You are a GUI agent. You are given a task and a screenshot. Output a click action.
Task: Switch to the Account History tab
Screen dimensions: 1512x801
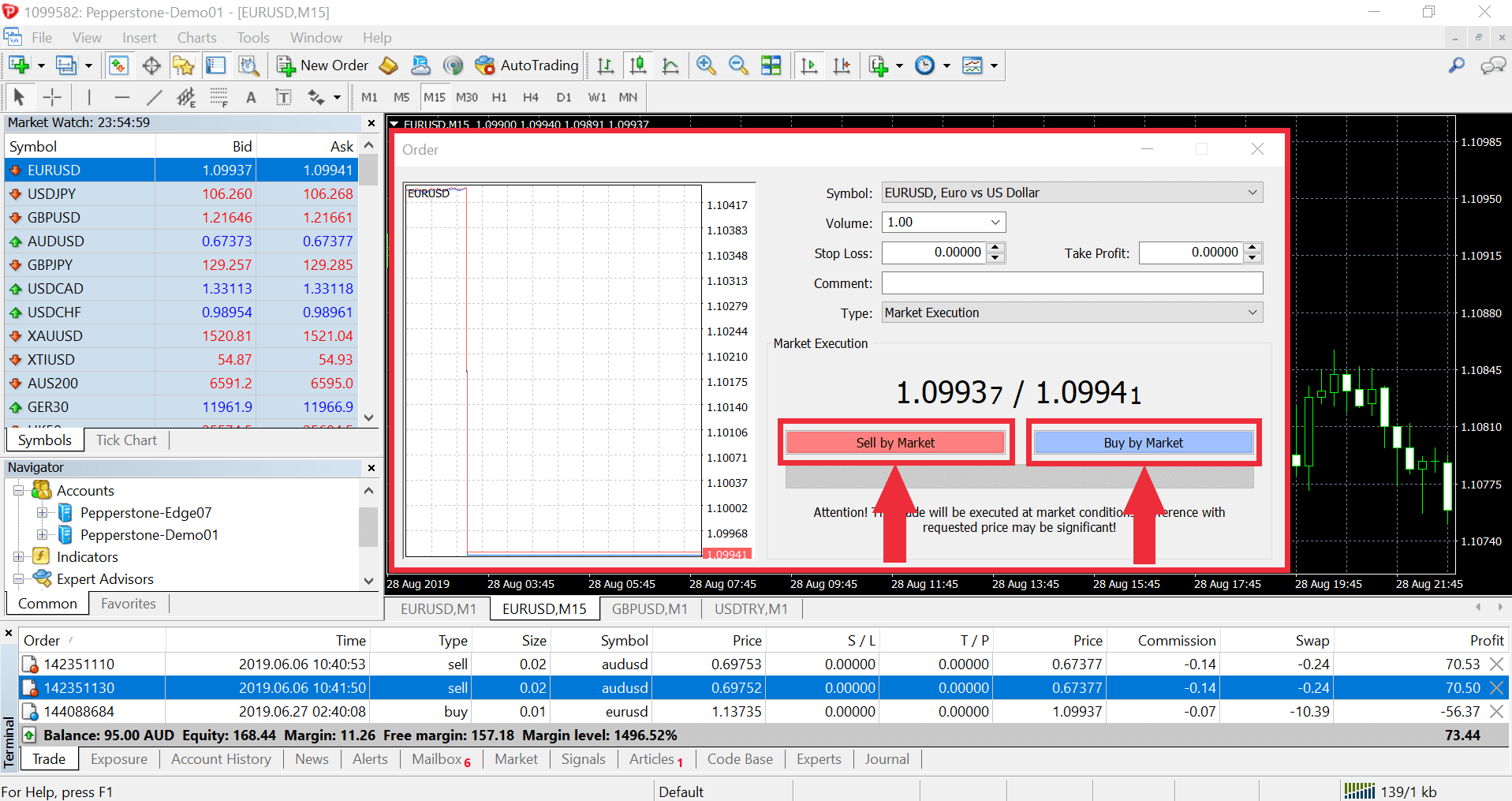click(221, 759)
